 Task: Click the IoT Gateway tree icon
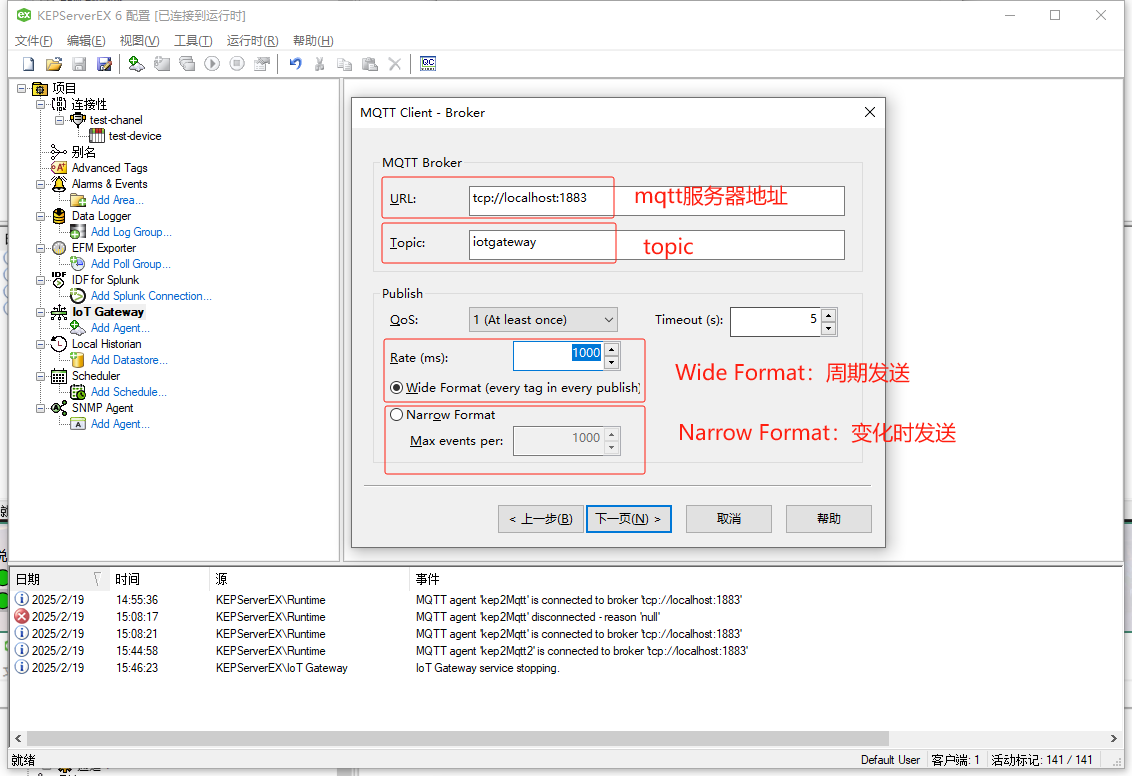coord(59,312)
